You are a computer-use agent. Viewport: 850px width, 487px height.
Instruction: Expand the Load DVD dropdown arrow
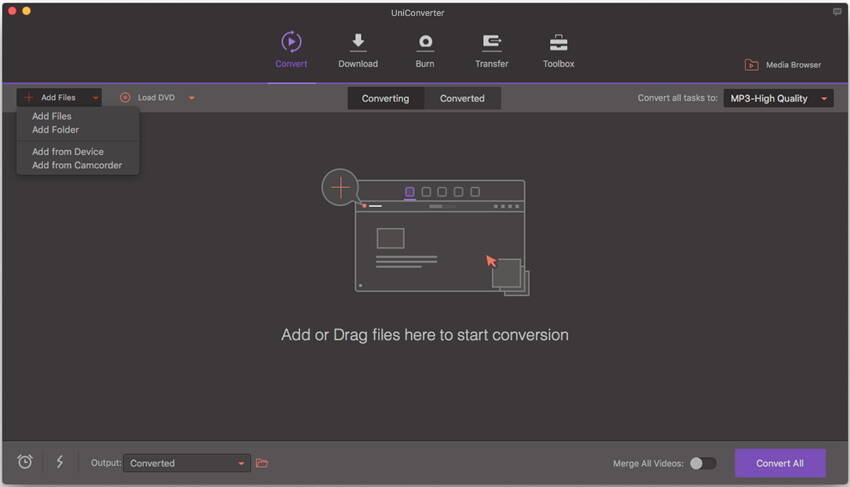191,98
